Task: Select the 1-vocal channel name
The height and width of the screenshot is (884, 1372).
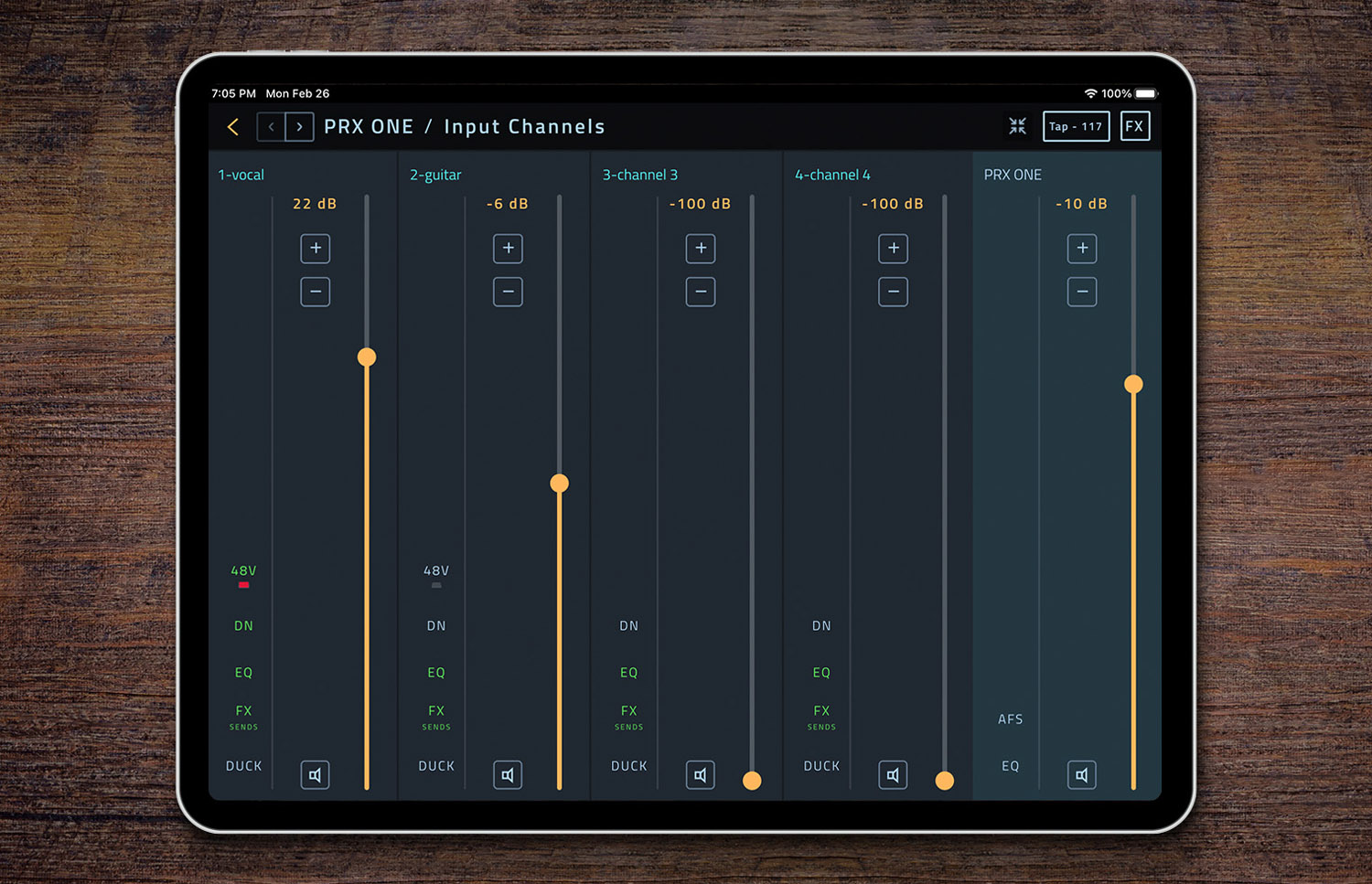Action: click(241, 175)
